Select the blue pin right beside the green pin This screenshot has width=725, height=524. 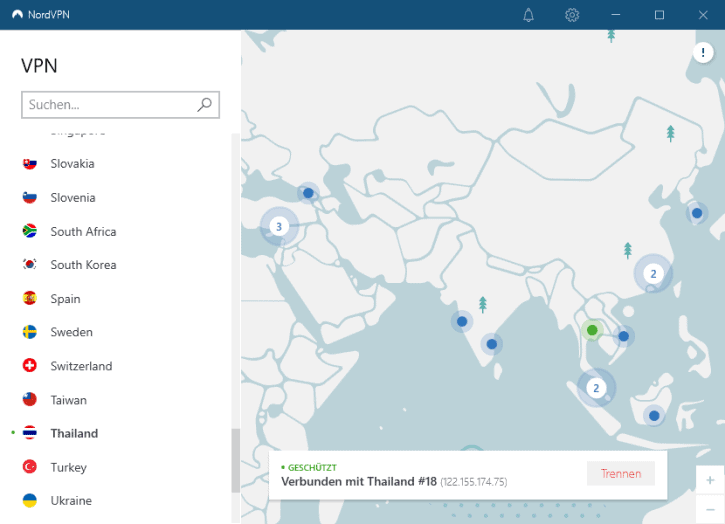coord(623,336)
